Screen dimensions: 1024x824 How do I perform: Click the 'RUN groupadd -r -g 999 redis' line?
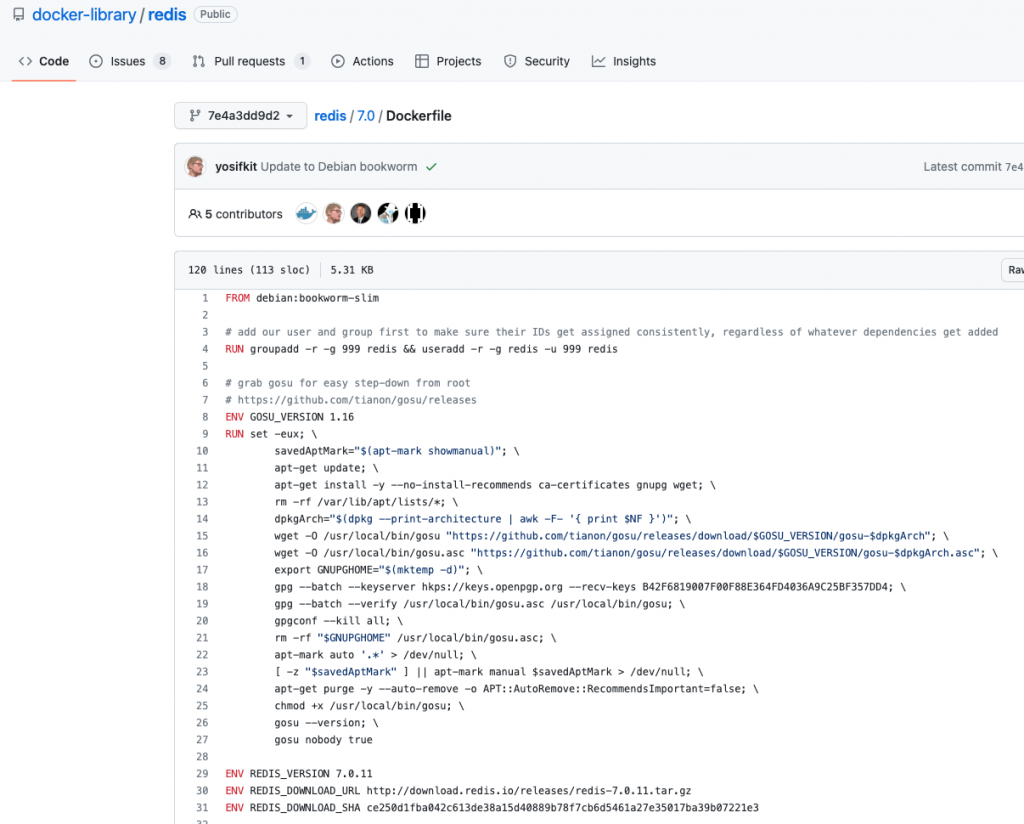(421, 349)
